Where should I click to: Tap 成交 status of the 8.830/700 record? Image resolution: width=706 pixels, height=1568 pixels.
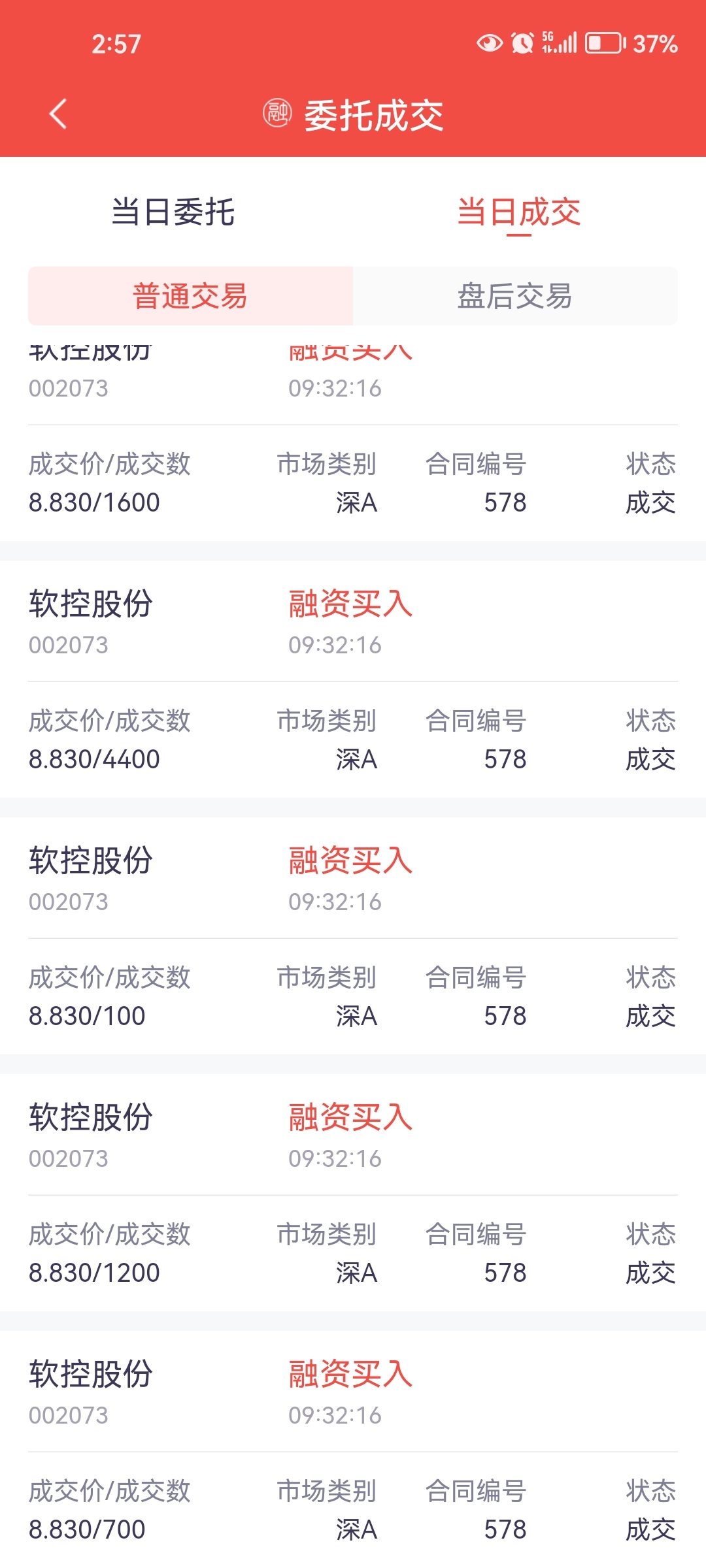coord(650,1529)
